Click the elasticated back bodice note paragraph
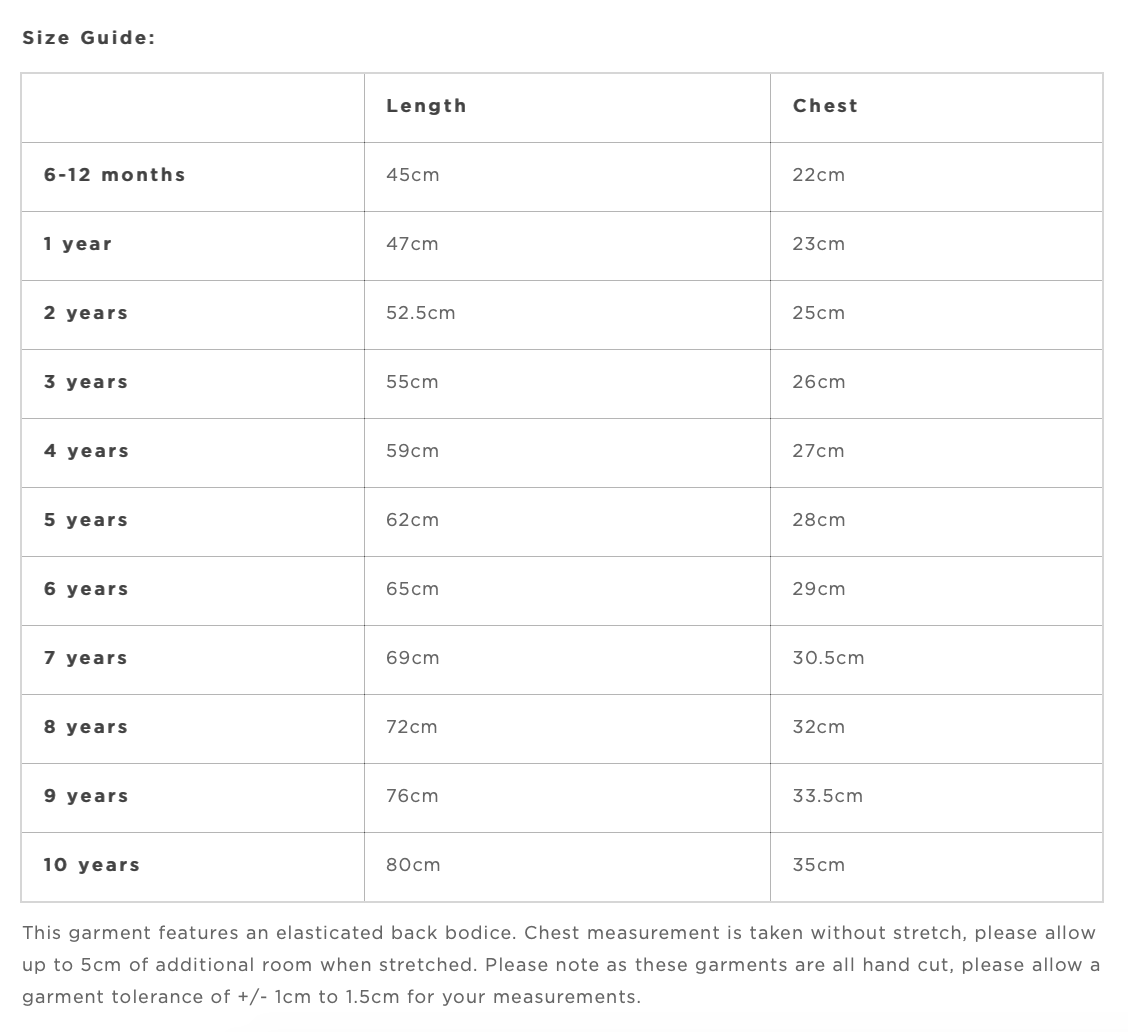 pyautogui.click(x=560, y=965)
